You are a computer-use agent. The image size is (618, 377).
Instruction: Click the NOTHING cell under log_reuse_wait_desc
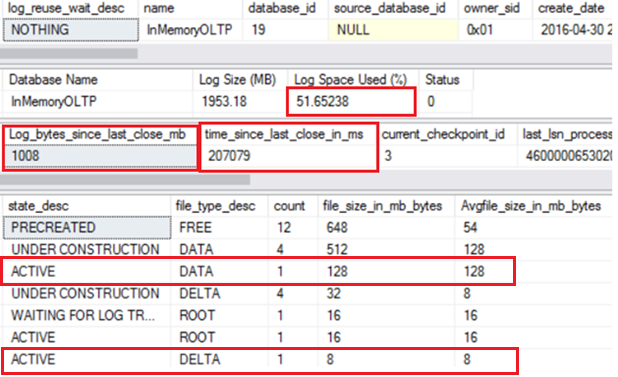pos(71,30)
